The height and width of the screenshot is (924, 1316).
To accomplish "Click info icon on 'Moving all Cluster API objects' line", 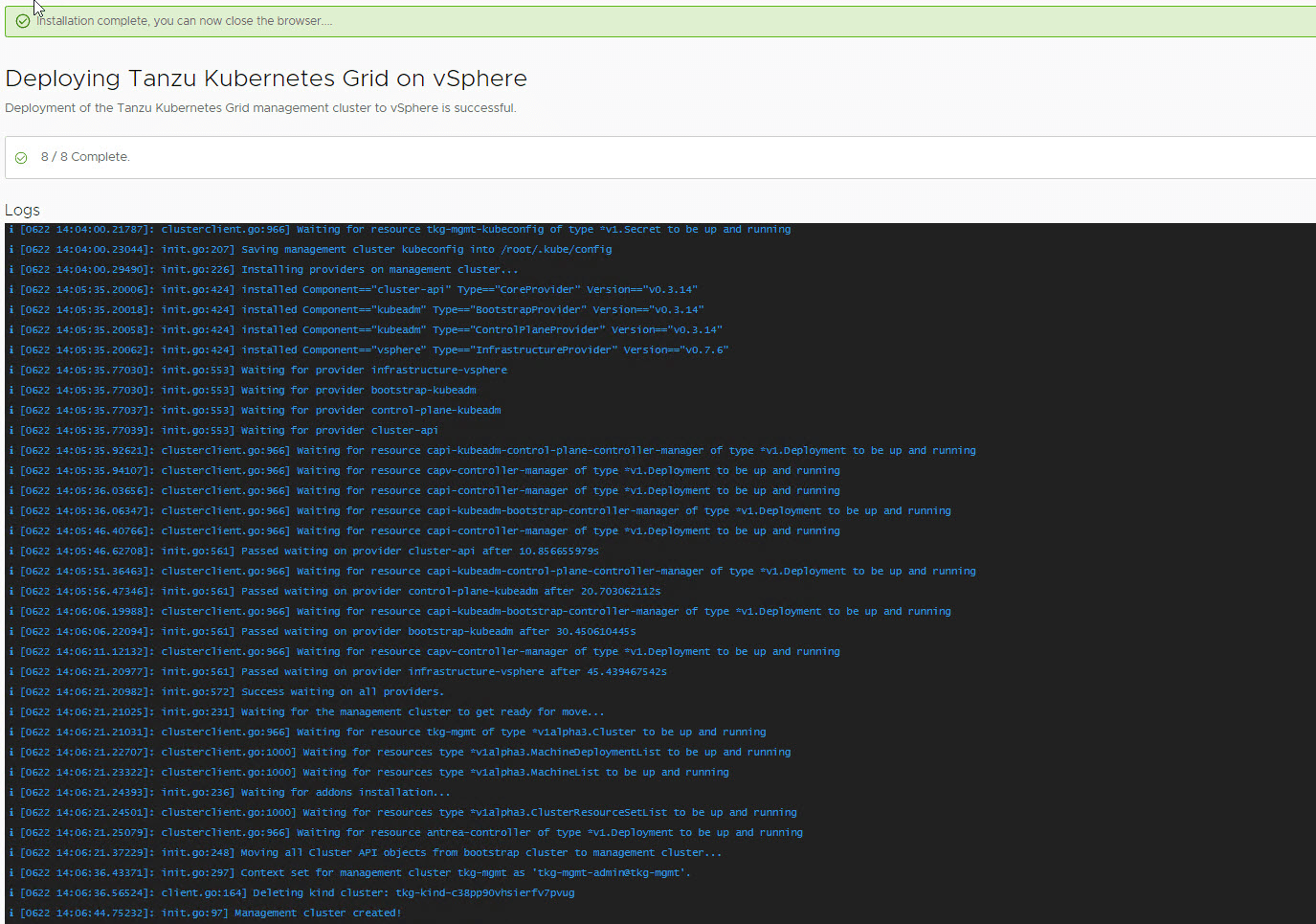I will pos(11,853).
